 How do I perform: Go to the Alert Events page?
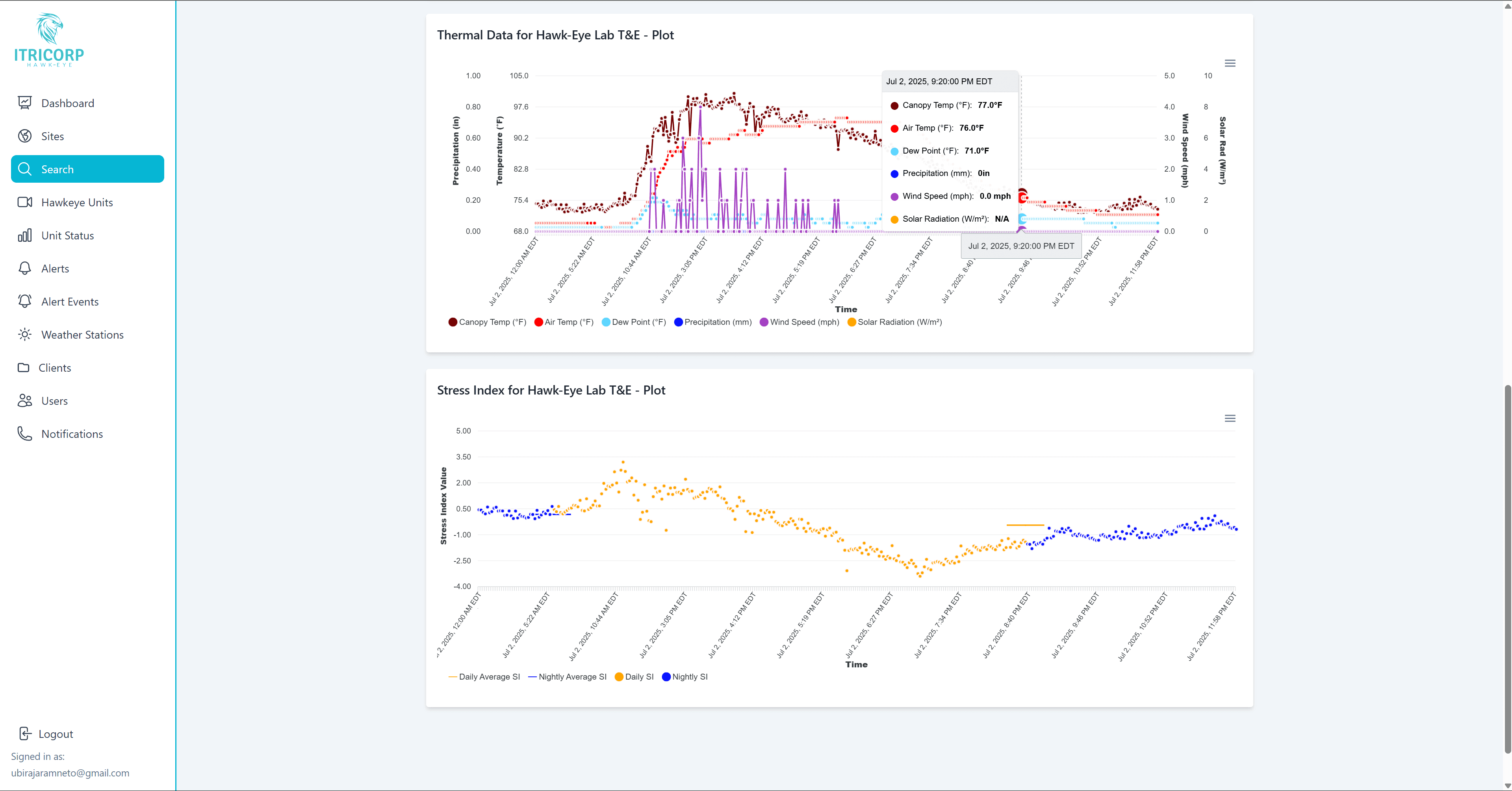(x=70, y=302)
